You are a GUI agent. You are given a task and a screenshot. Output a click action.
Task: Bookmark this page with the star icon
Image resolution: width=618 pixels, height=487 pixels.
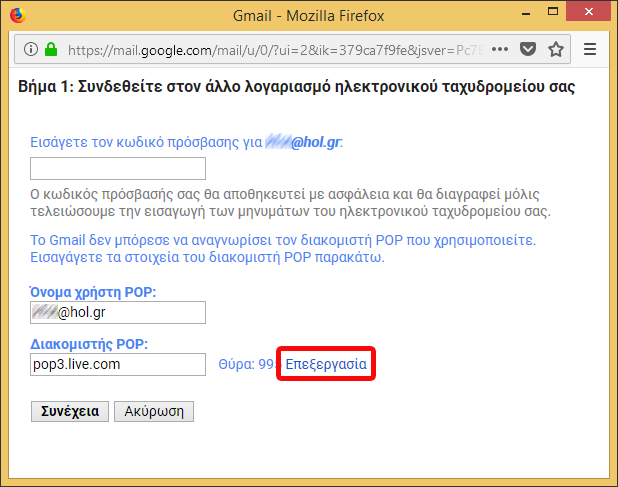(x=556, y=49)
